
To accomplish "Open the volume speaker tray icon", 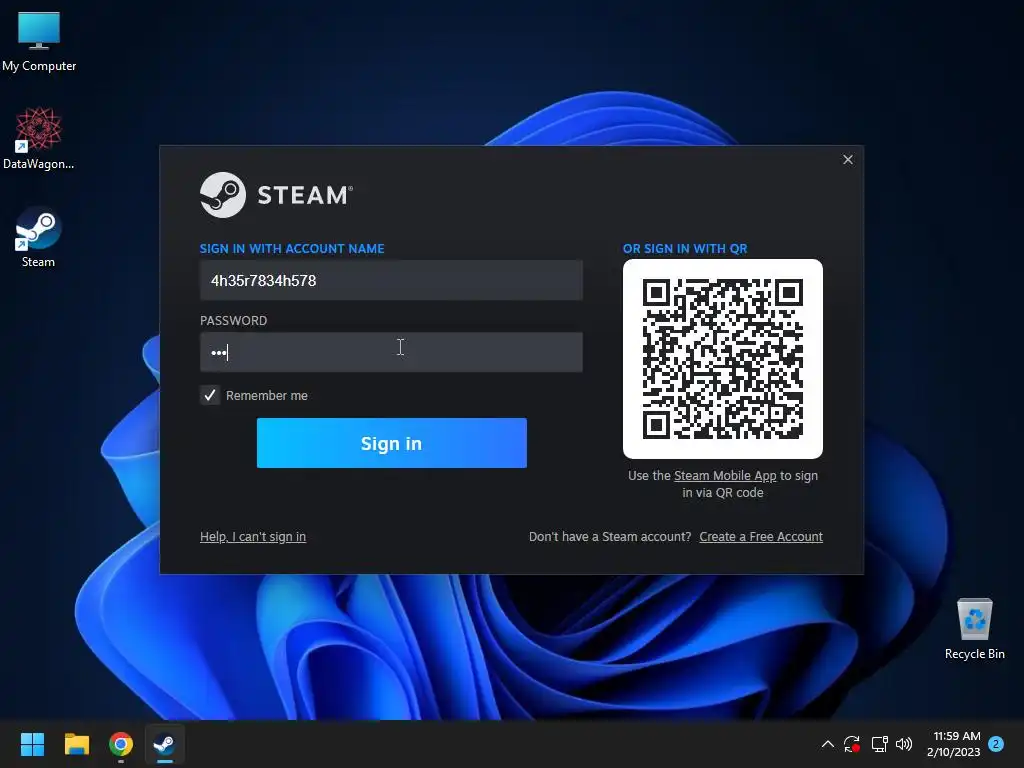I will tap(904, 744).
